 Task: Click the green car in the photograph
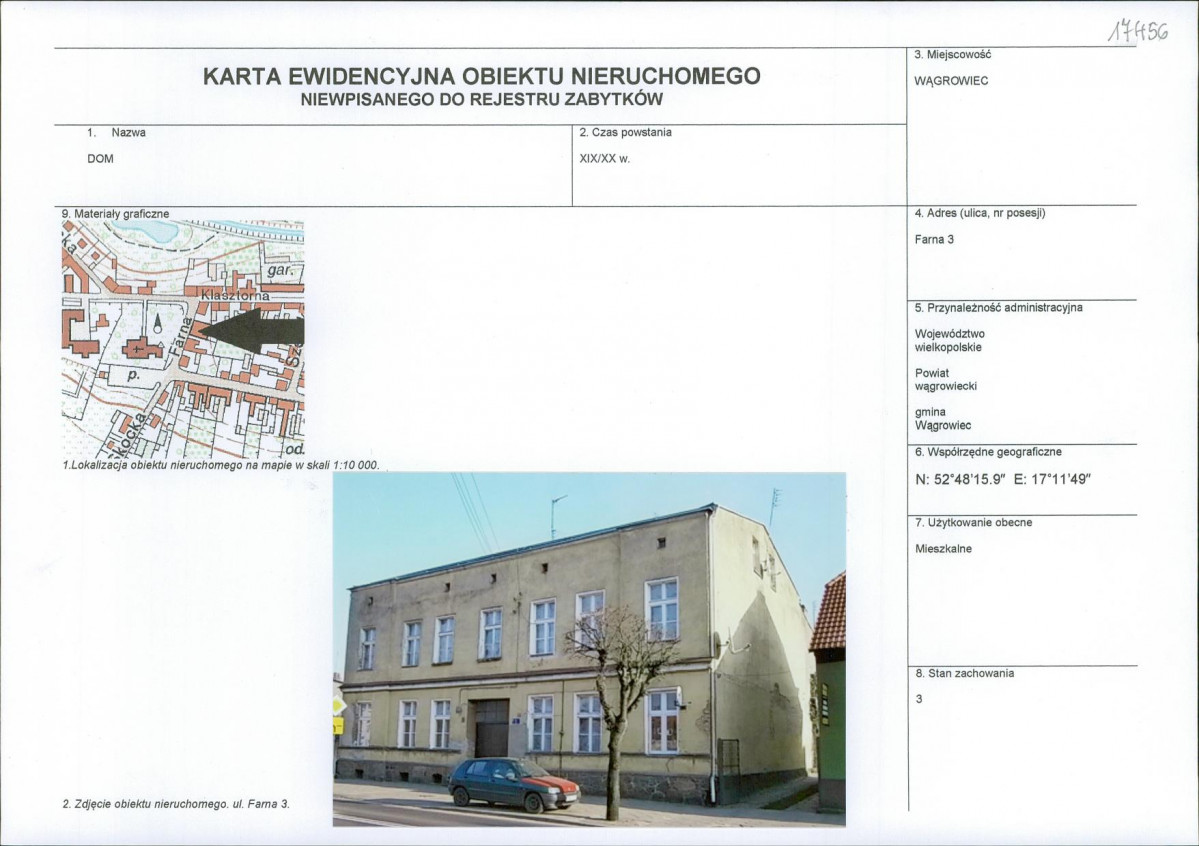coord(513,784)
